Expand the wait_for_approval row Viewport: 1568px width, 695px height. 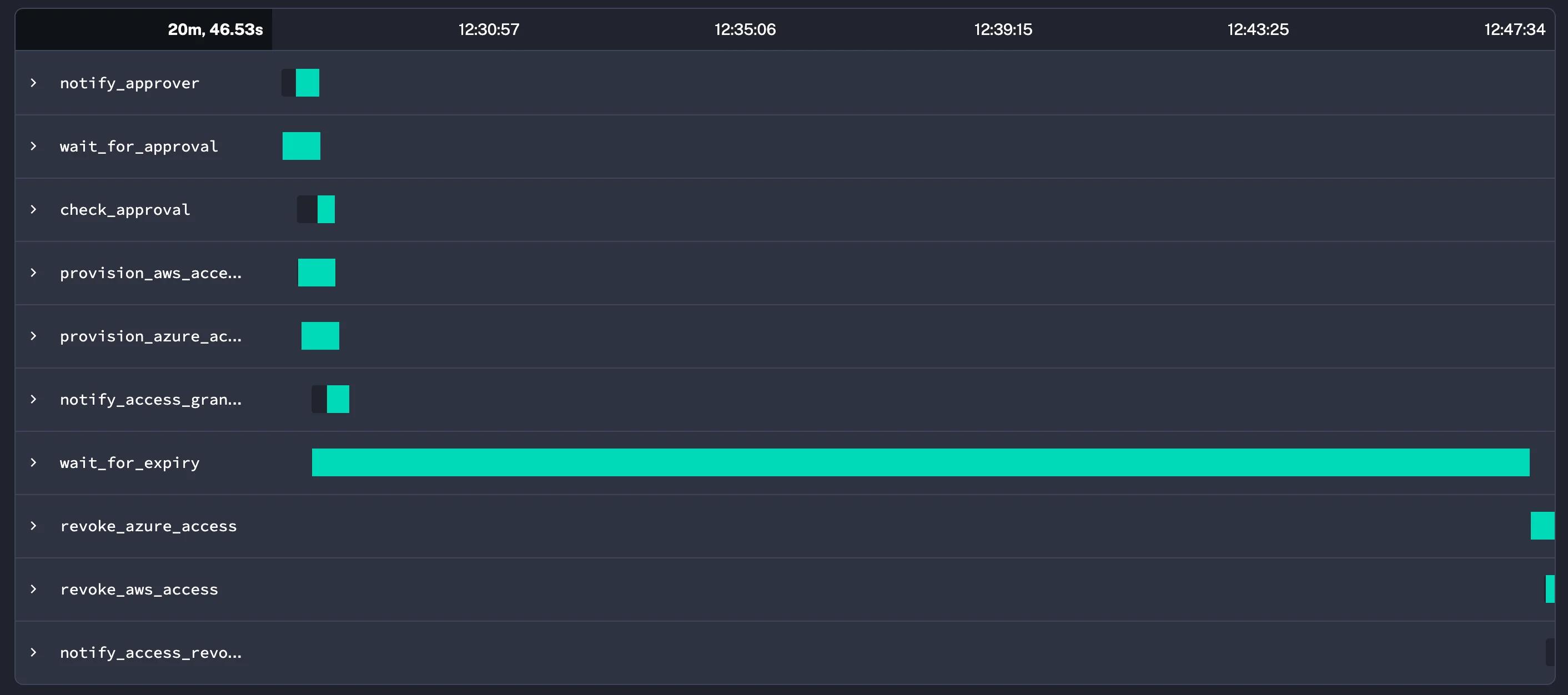(x=33, y=146)
